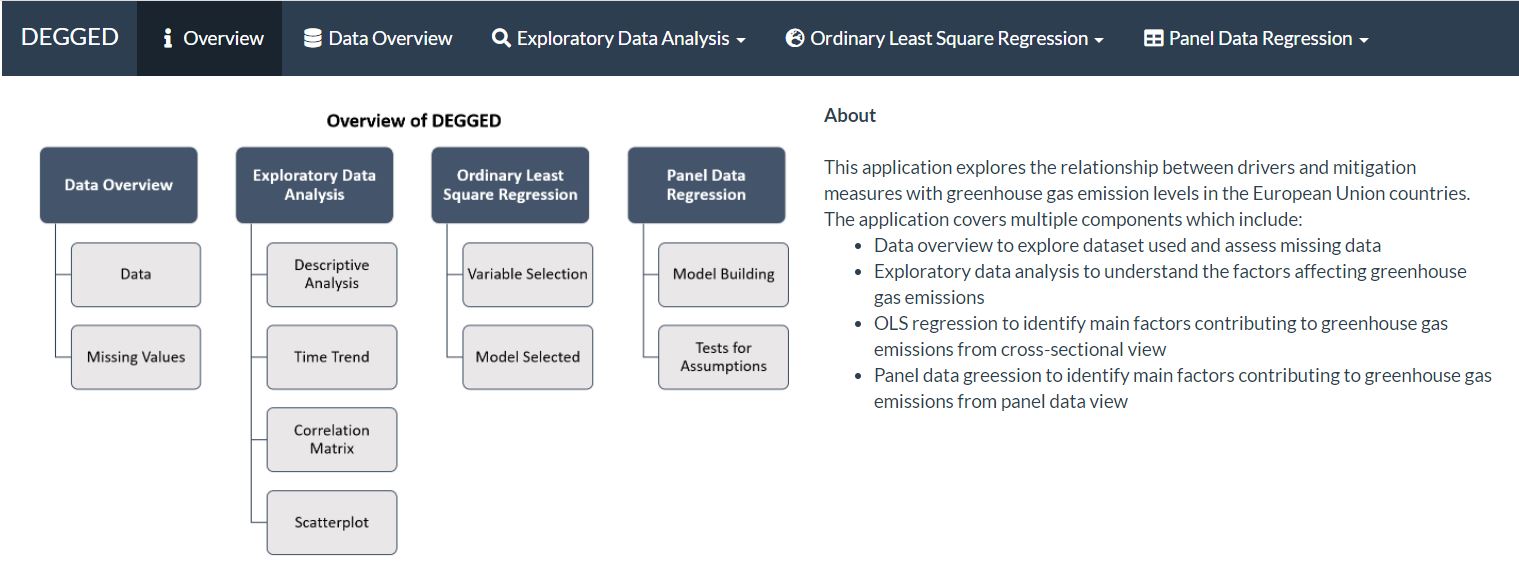Select the Model Selected diagram box

pos(528,357)
